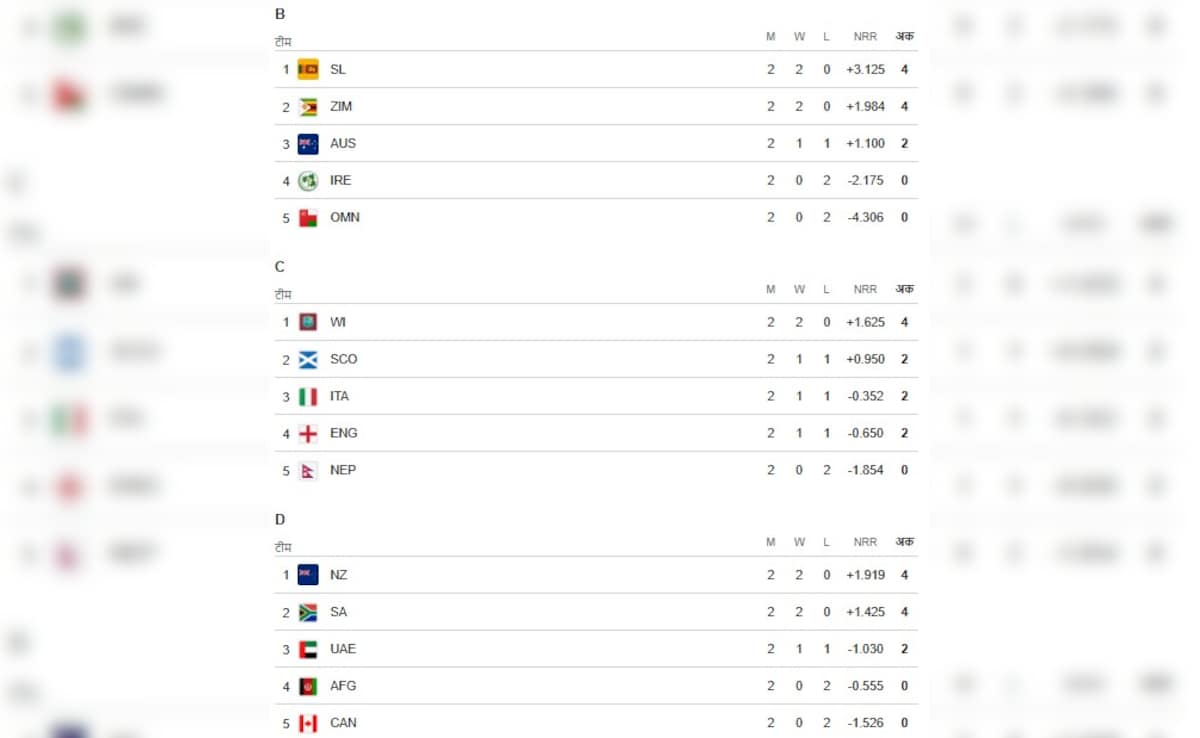Click the Sri Lanka flag icon
The width and height of the screenshot is (1200, 738).
coord(308,70)
